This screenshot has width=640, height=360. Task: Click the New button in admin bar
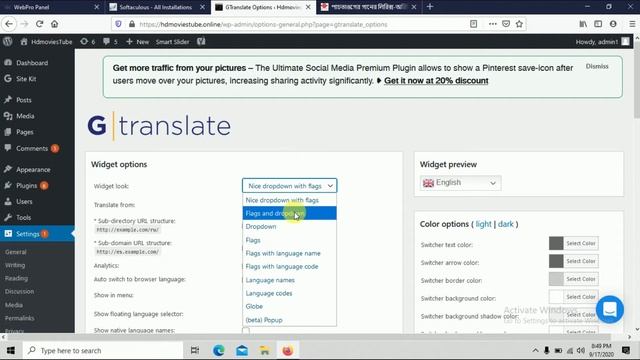pos(138,42)
